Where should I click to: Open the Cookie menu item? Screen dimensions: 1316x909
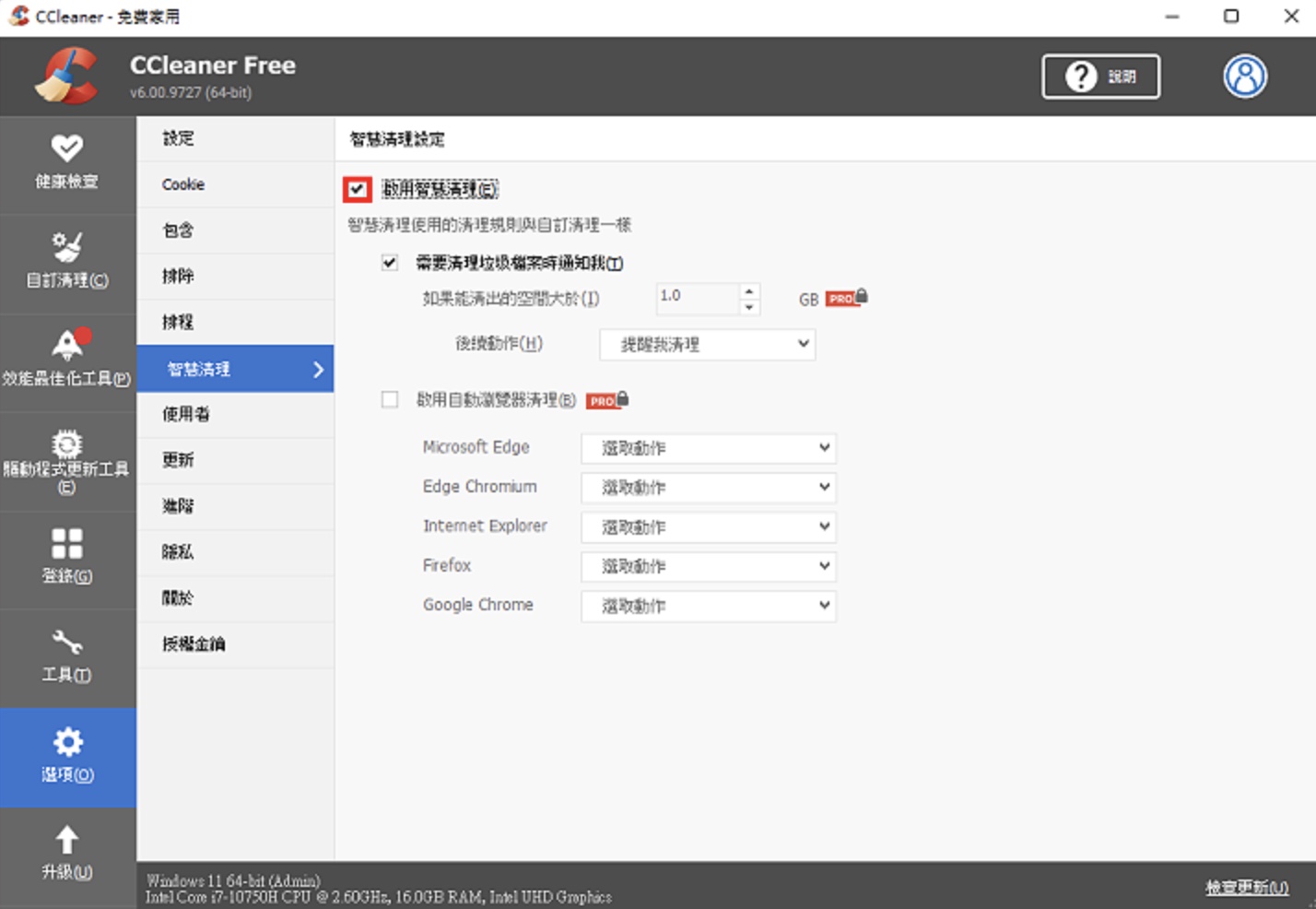(235, 184)
